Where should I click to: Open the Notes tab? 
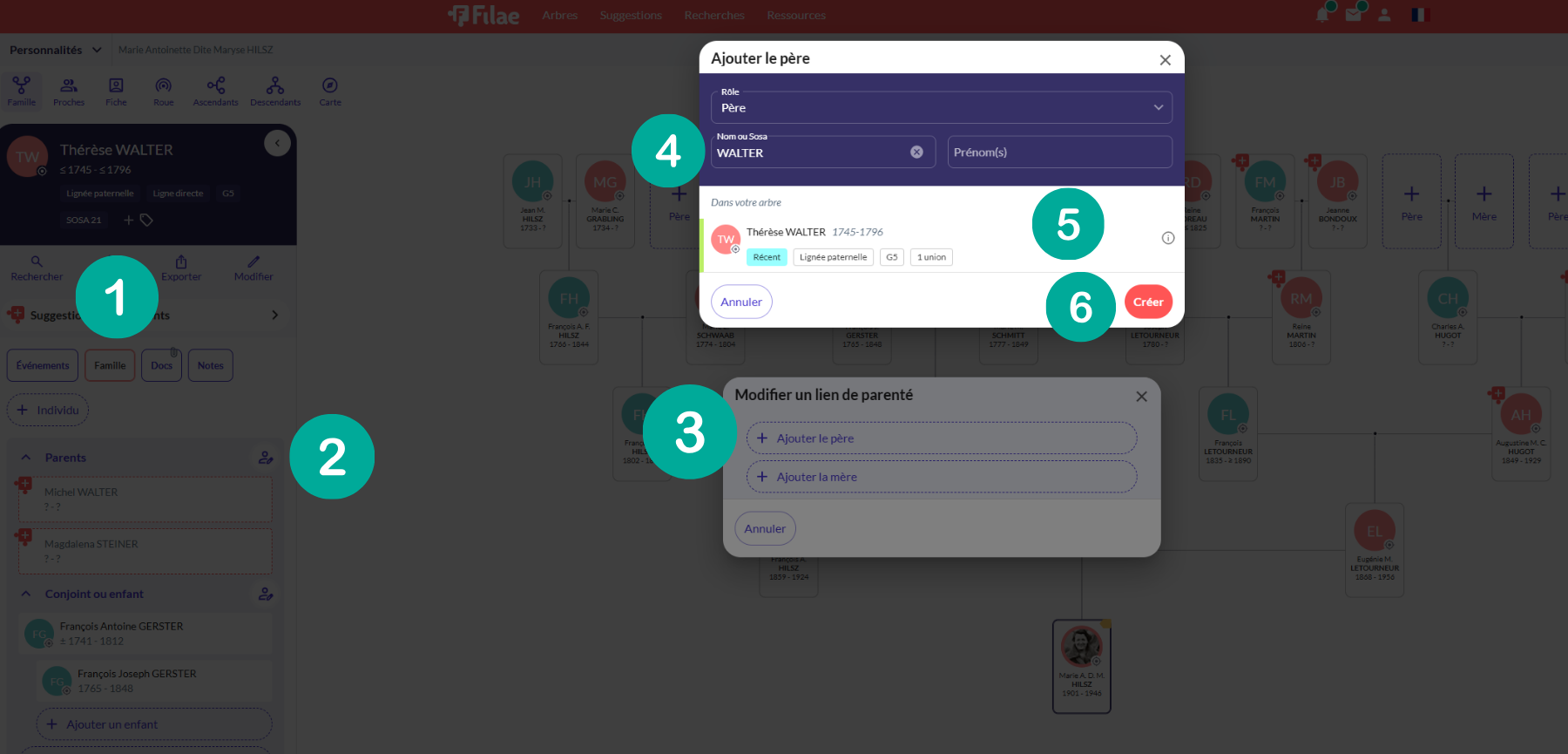point(210,365)
